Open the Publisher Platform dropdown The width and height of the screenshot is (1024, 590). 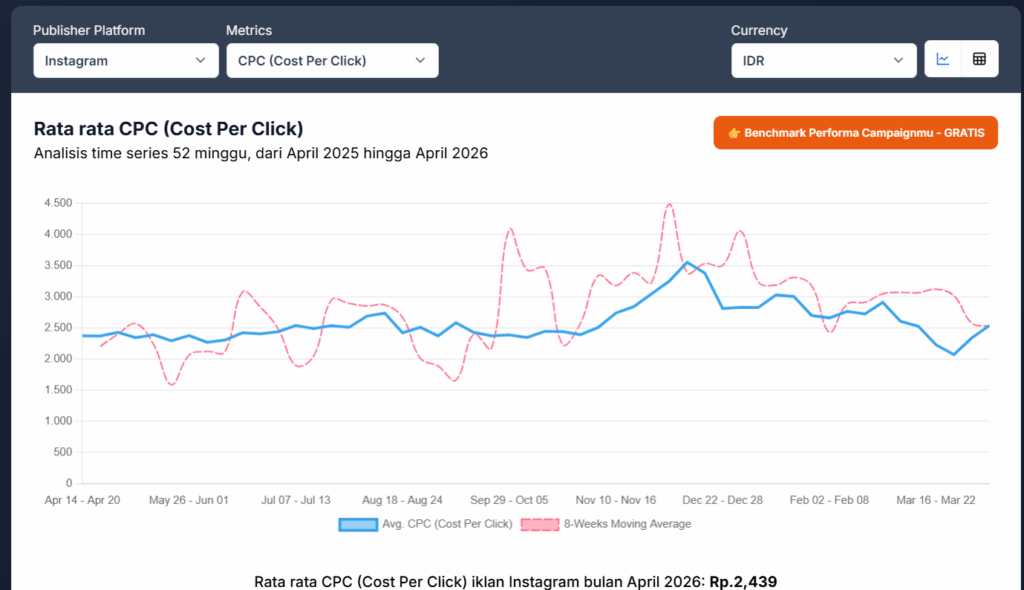[126, 60]
